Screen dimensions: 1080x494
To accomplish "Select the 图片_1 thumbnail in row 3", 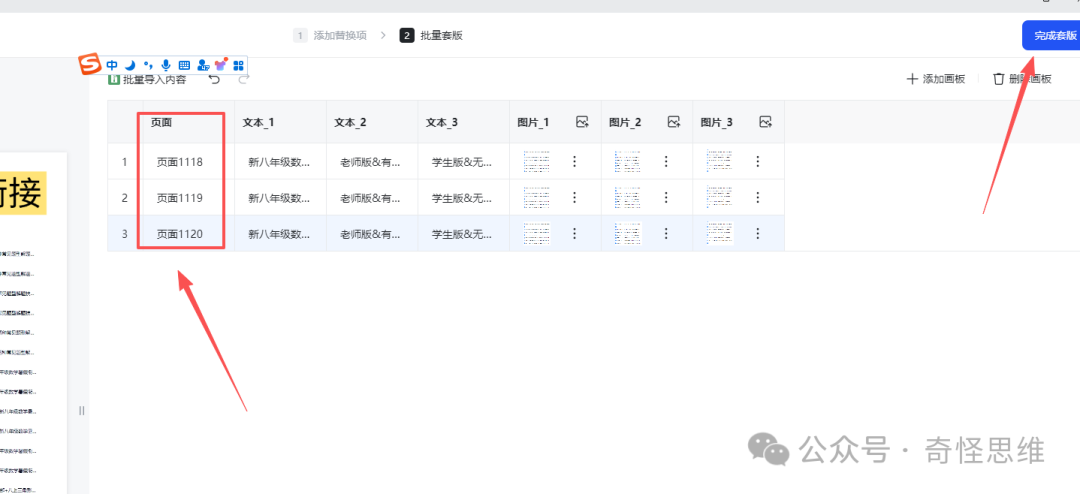I will (x=537, y=233).
